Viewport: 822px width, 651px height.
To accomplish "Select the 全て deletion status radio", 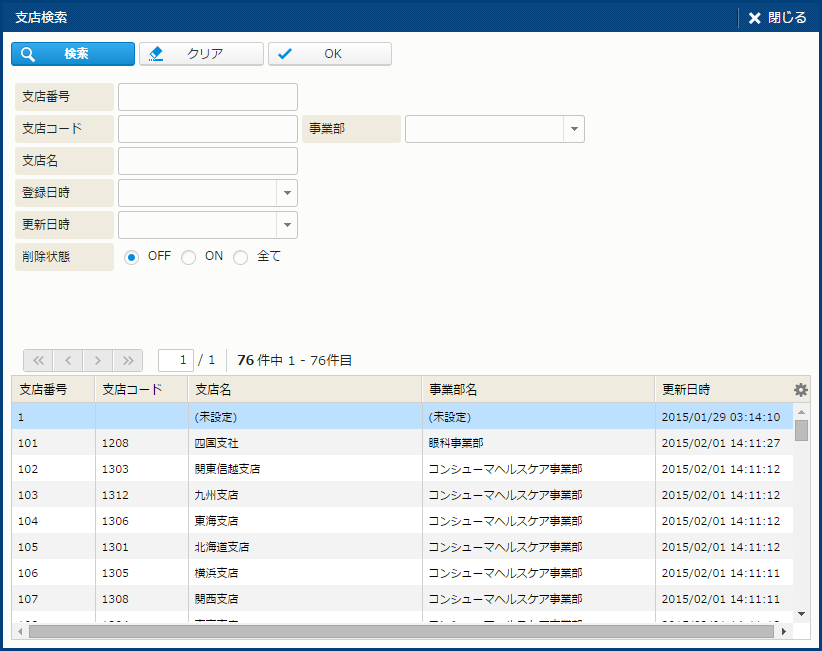I will click(x=240, y=257).
